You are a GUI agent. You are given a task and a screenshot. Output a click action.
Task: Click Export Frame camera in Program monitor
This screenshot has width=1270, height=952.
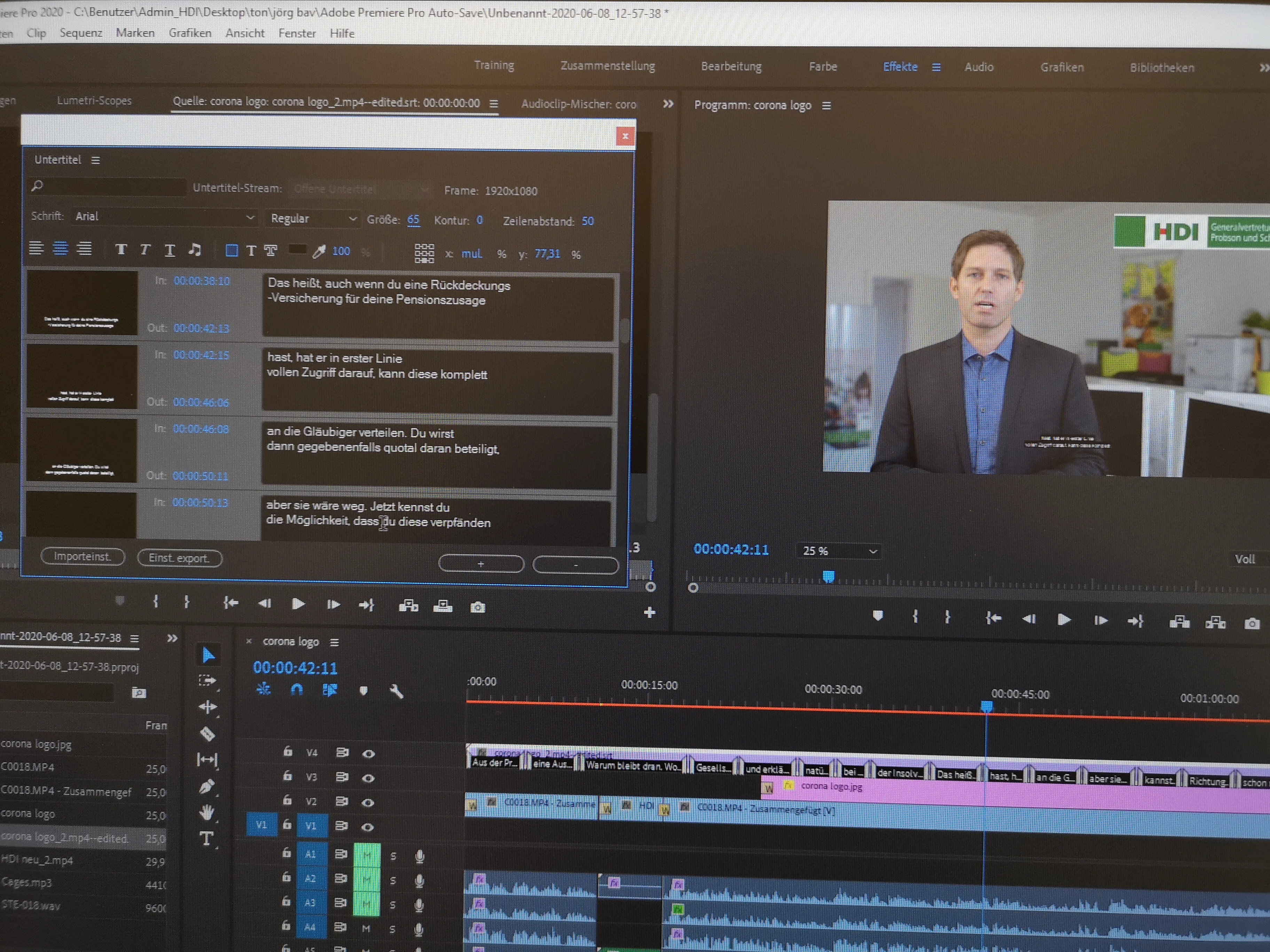1252,624
